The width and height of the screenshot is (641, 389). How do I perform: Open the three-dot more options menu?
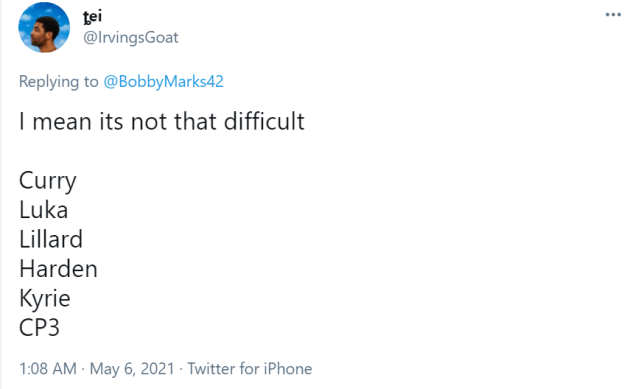[613, 15]
